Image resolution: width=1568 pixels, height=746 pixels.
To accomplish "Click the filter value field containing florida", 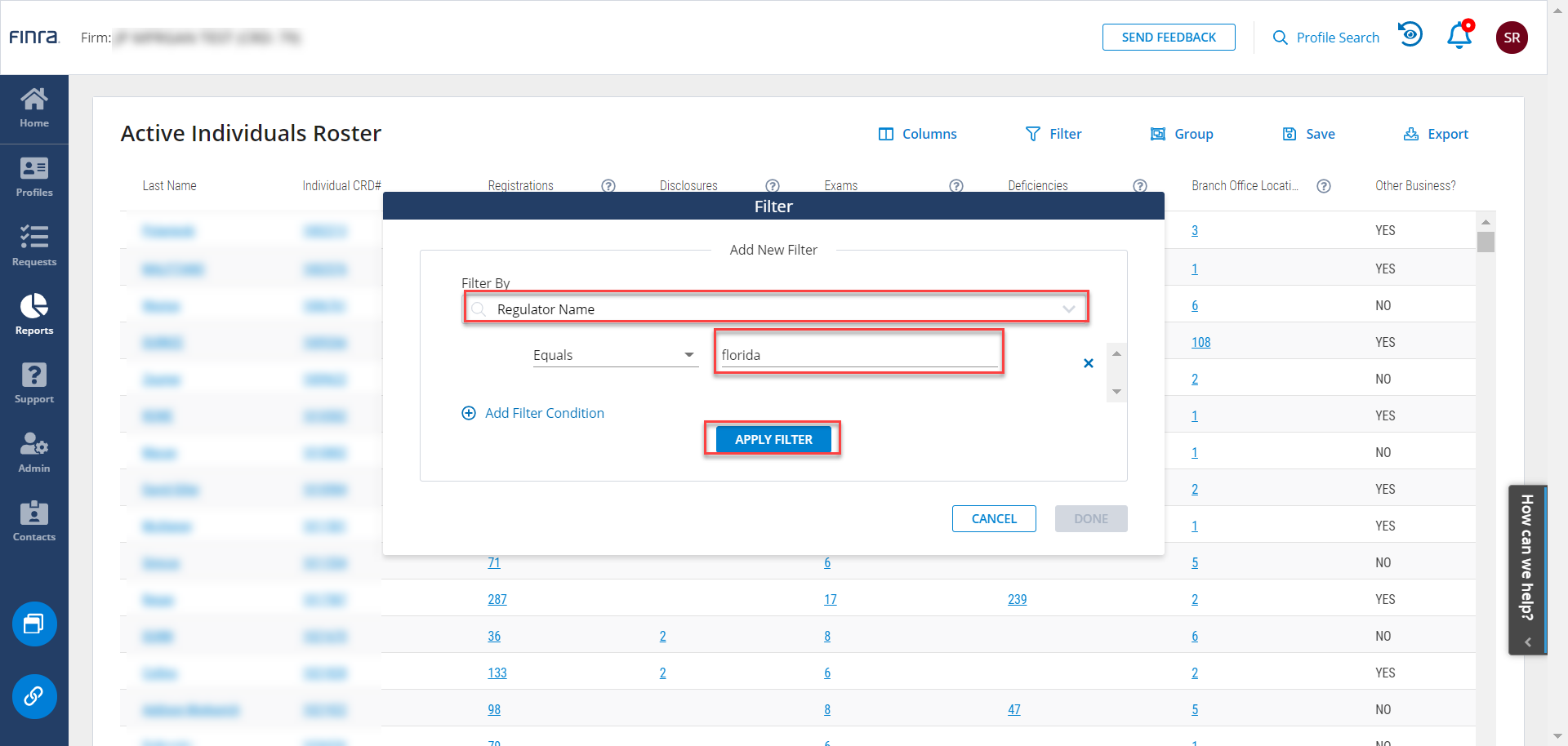I will pyautogui.click(x=857, y=355).
